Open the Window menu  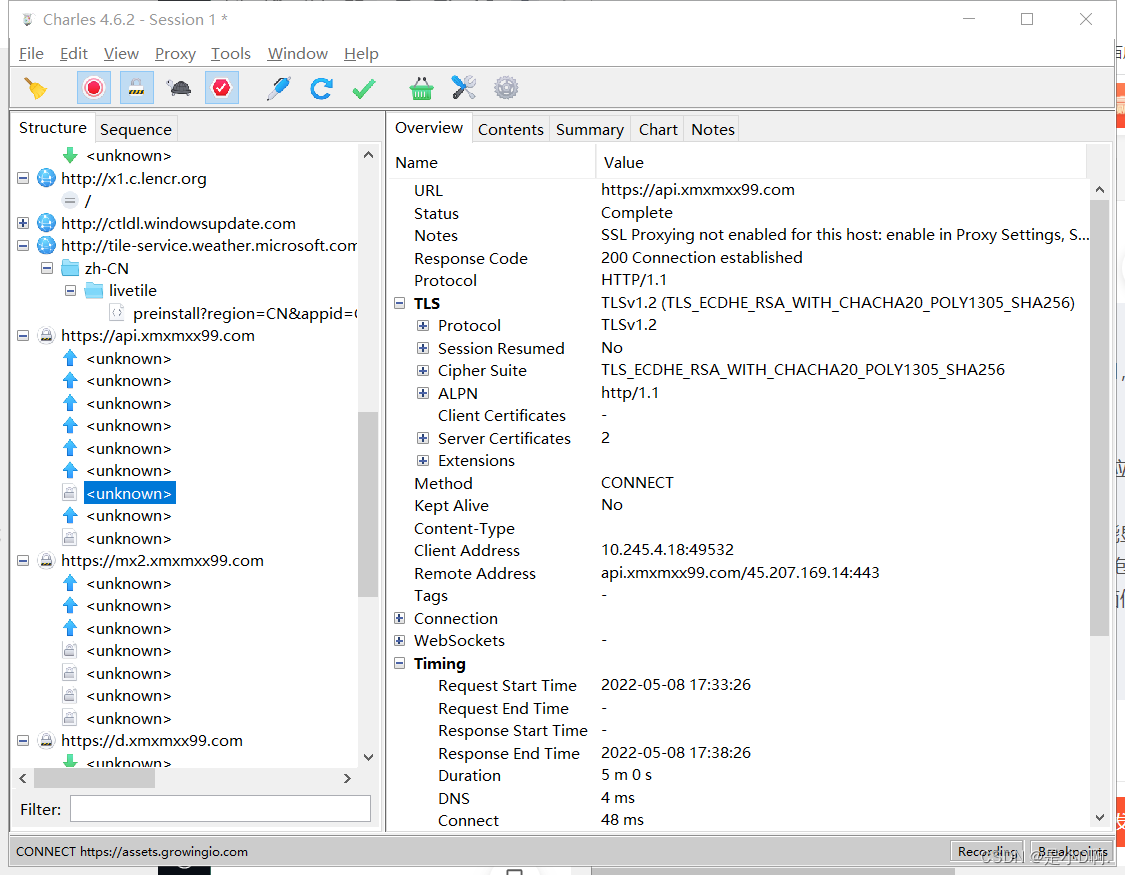[x=297, y=54]
